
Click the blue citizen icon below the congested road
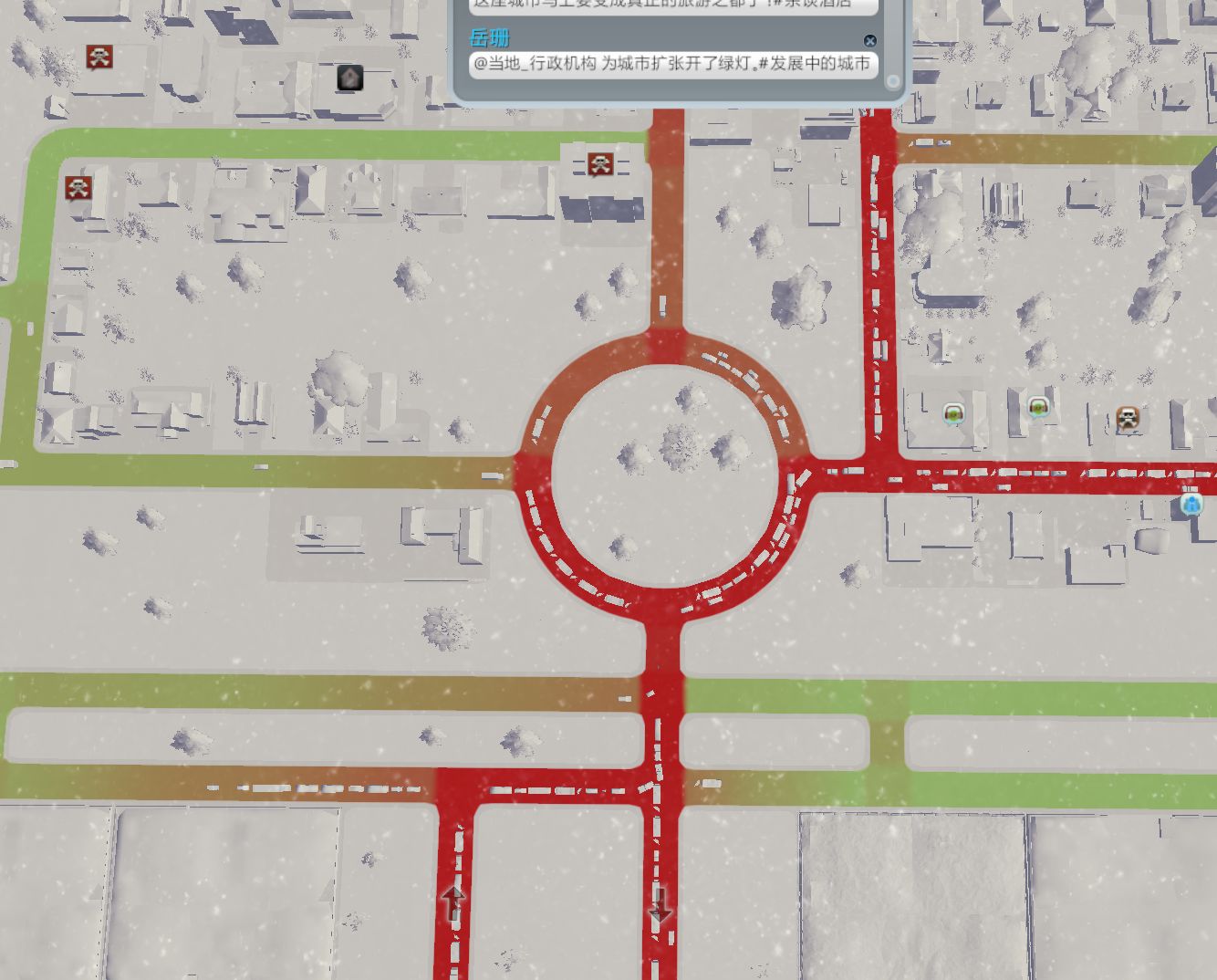click(x=1191, y=504)
